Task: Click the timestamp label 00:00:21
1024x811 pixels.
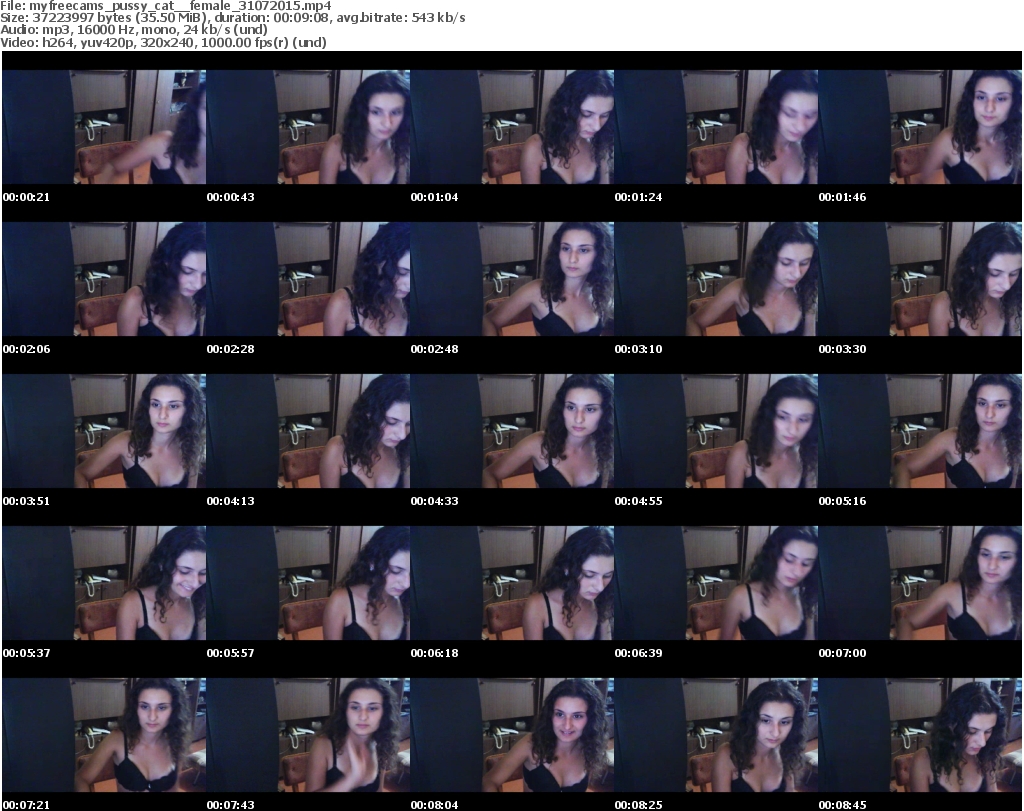Action: [x=26, y=197]
